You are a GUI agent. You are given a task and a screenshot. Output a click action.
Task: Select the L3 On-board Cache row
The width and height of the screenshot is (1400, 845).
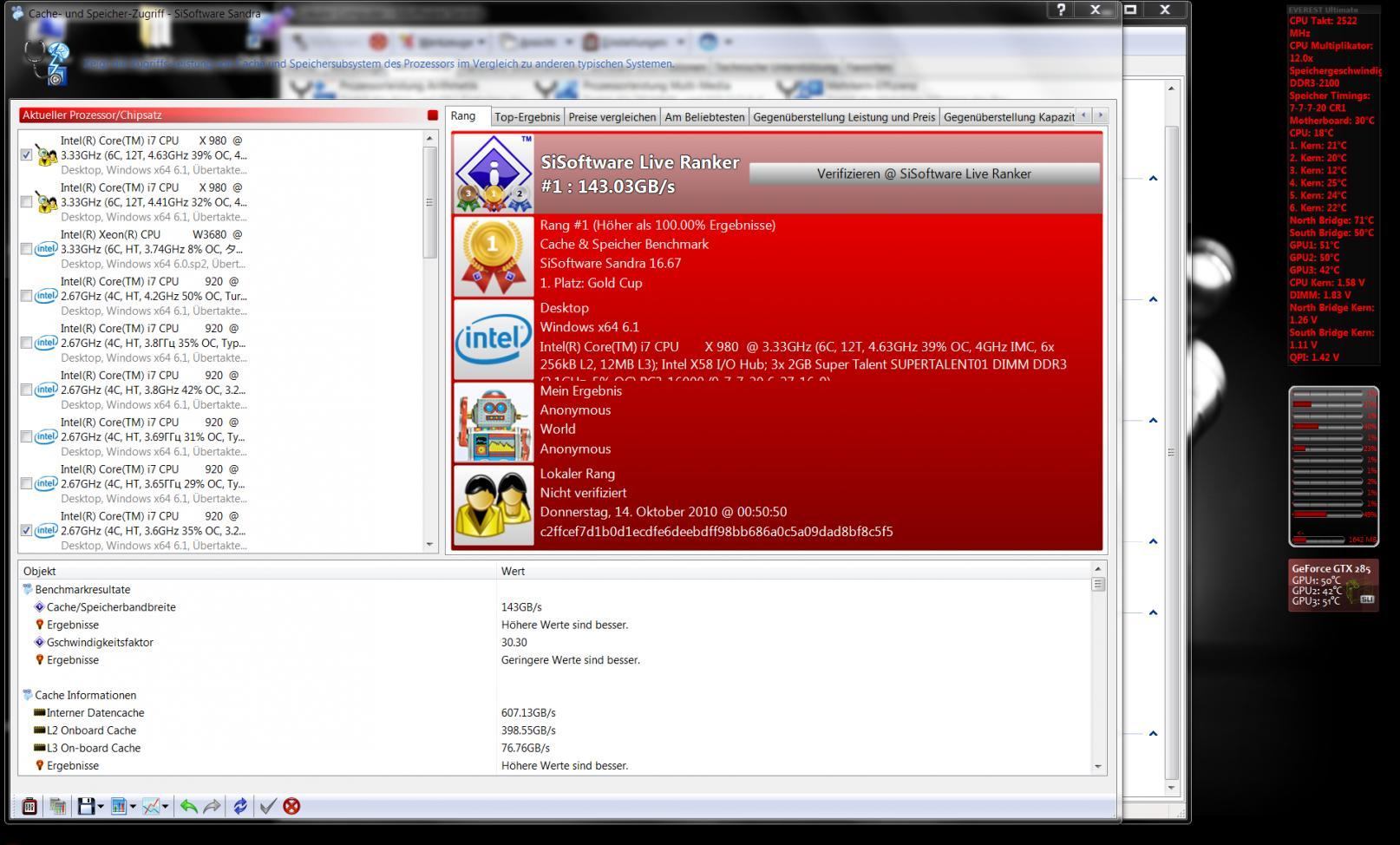(555, 748)
